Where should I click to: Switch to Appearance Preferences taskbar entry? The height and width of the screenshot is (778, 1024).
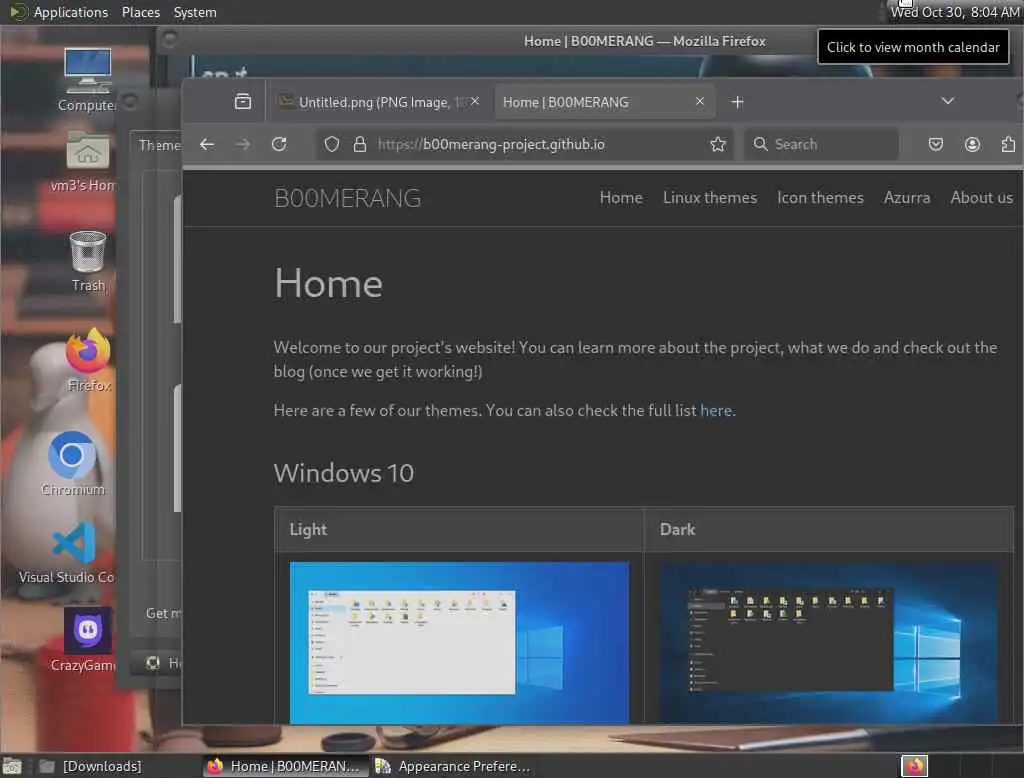(453, 766)
